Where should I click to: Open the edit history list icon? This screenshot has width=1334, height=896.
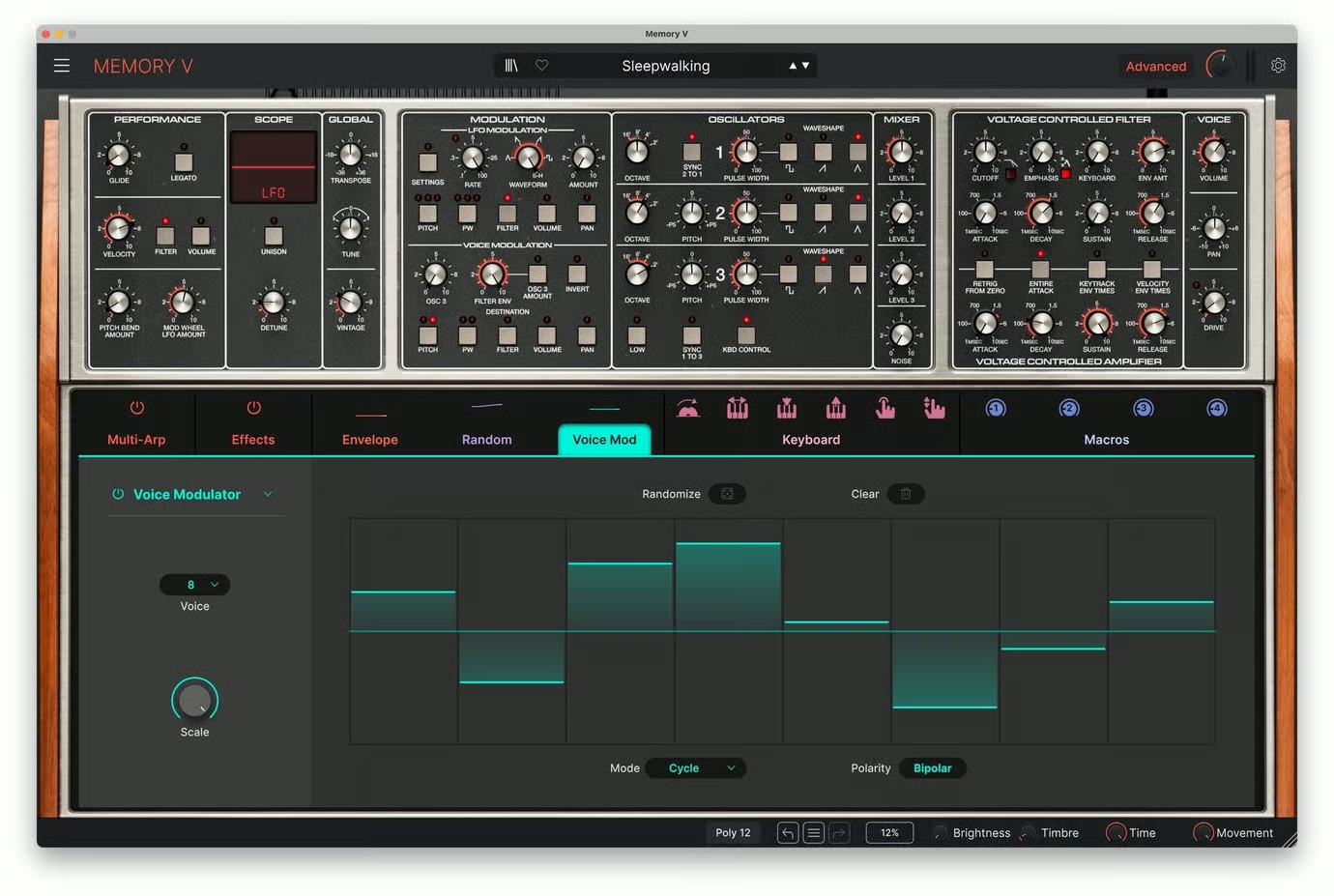(814, 833)
